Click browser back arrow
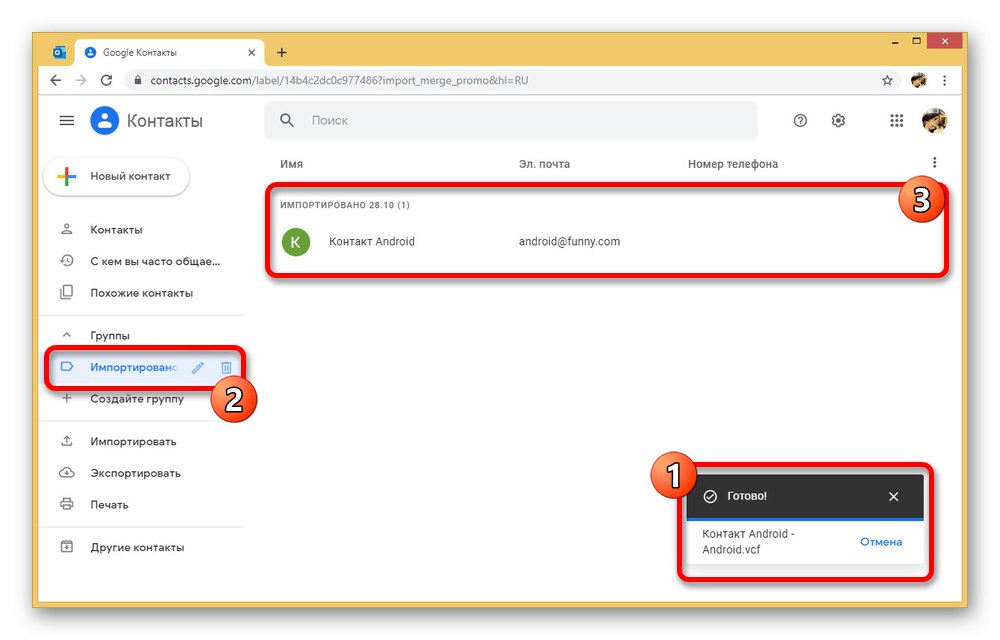This screenshot has height=640, width=1000. (x=55, y=80)
